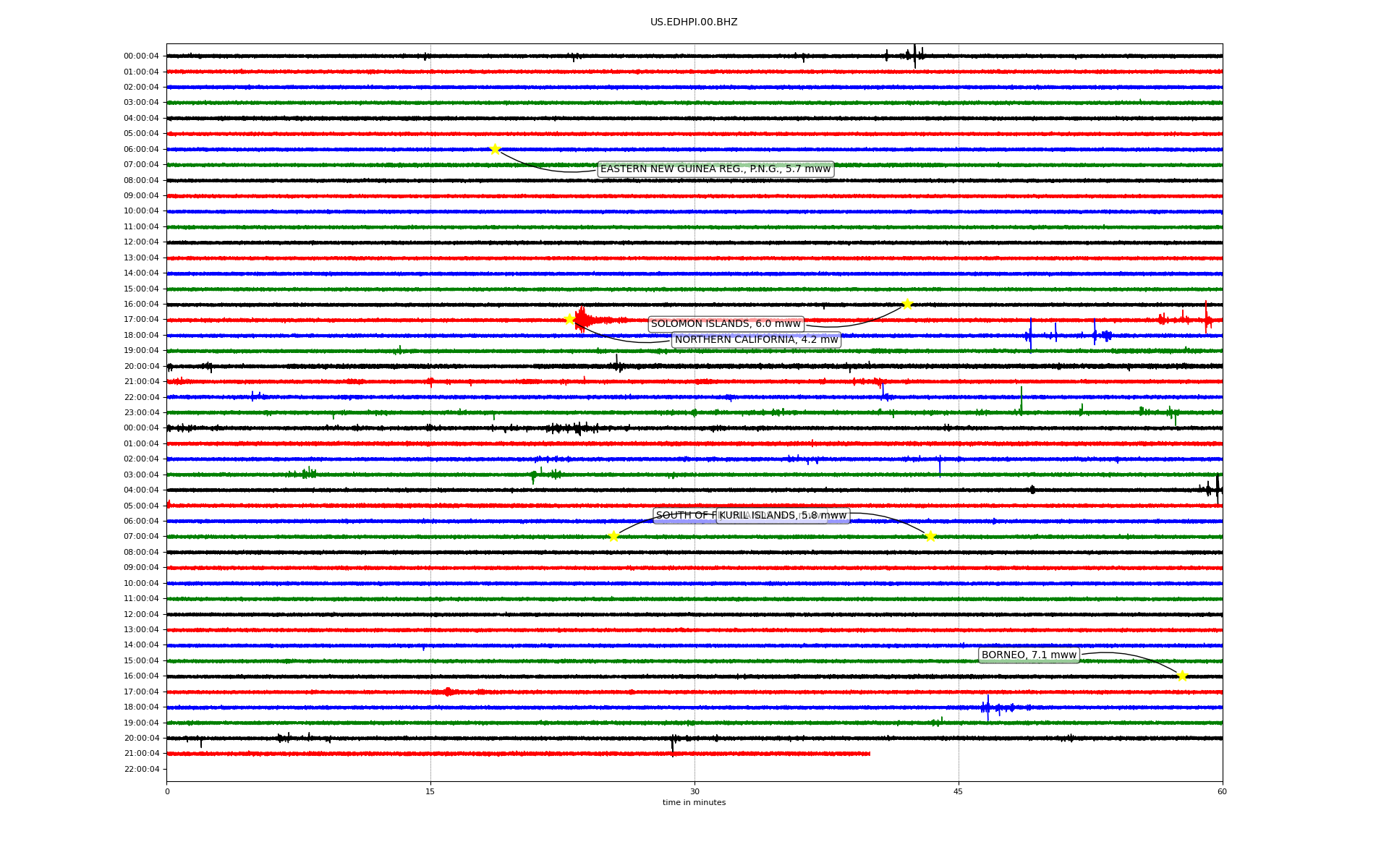Click the 'time in minutes' axis label
The height and width of the screenshot is (868, 1389).
[694, 802]
